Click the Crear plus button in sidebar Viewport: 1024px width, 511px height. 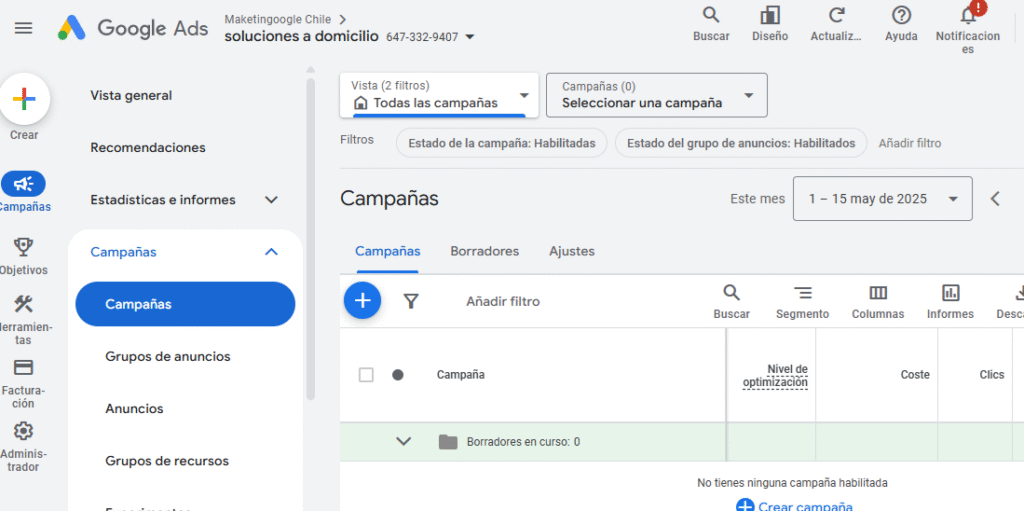24,100
